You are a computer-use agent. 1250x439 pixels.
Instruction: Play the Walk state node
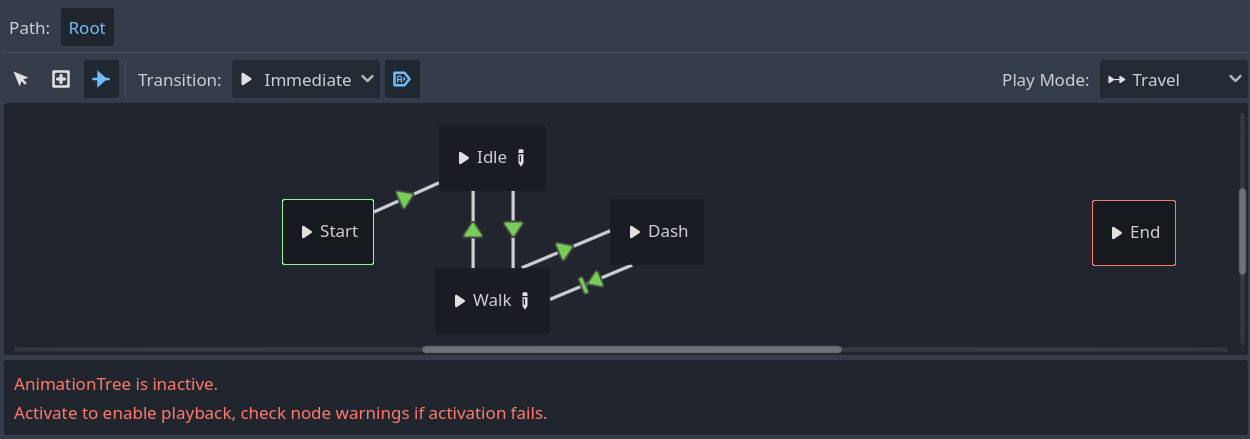pos(460,301)
